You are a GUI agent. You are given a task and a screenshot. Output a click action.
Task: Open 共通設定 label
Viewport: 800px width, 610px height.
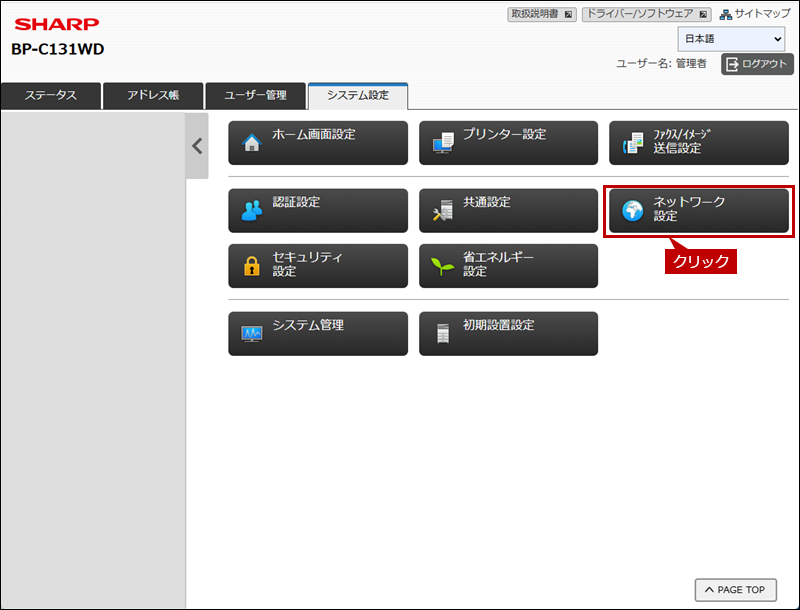[x=486, y=202]
